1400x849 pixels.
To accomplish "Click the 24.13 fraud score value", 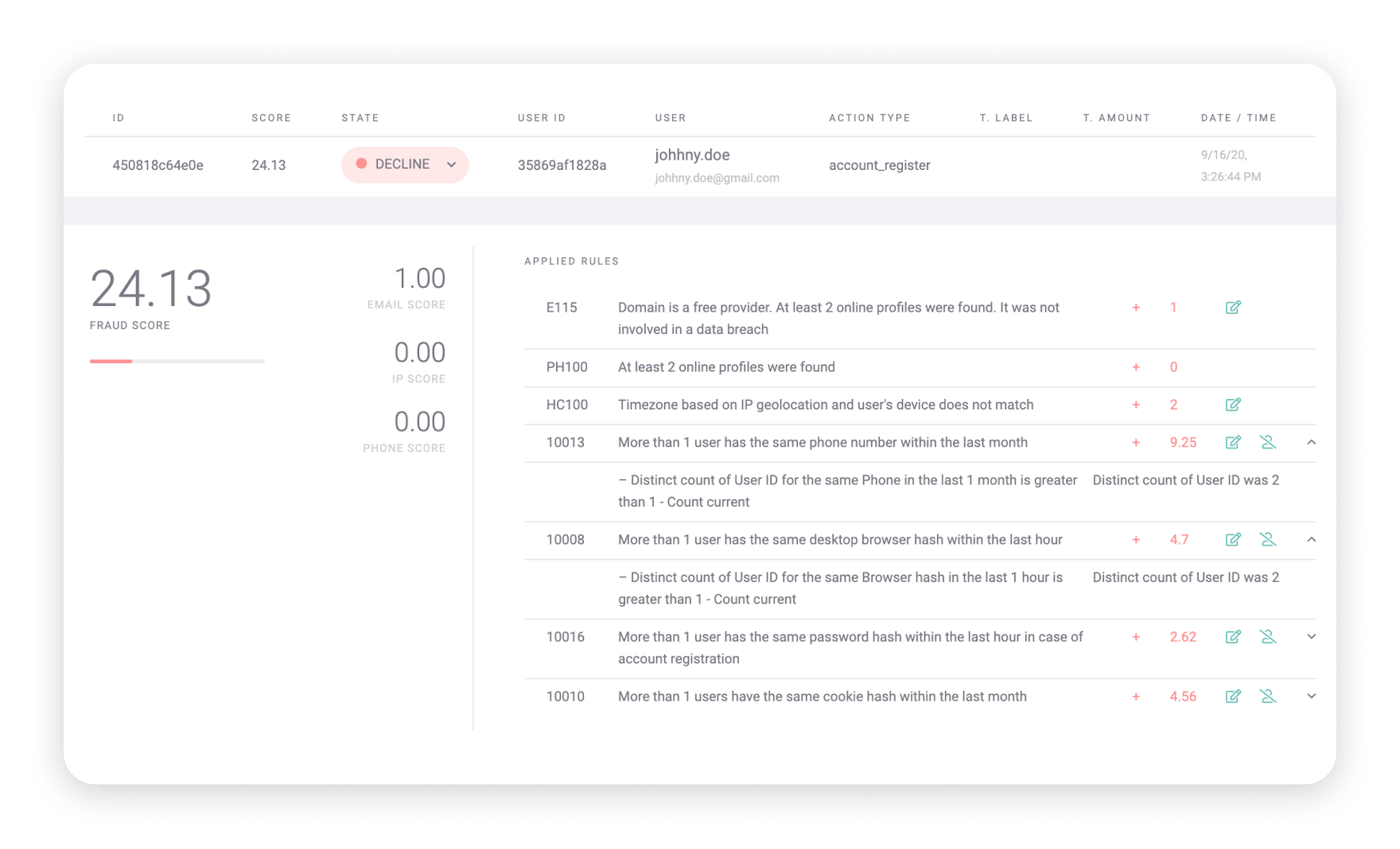I will (x=151, y=288).
